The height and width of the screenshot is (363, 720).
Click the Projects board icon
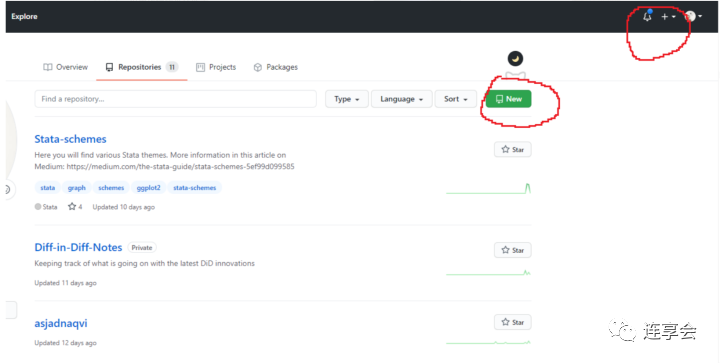[x=200, y=67]
